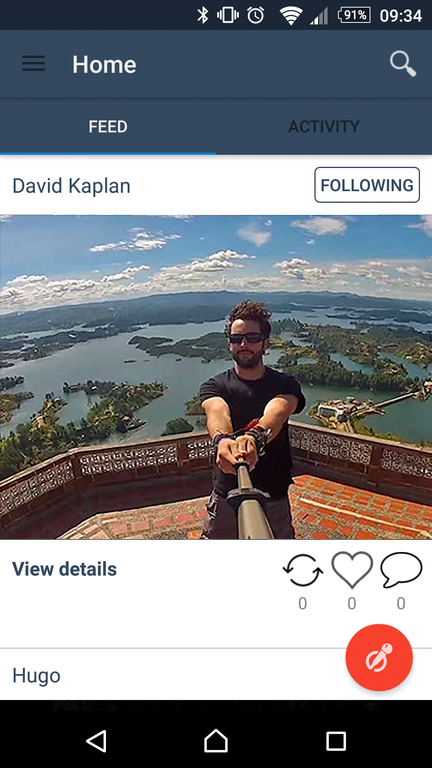The height and width of the screenshot is (768, 432).
Task: Like the post with the heart icon
Action: (x=352, y=570)
